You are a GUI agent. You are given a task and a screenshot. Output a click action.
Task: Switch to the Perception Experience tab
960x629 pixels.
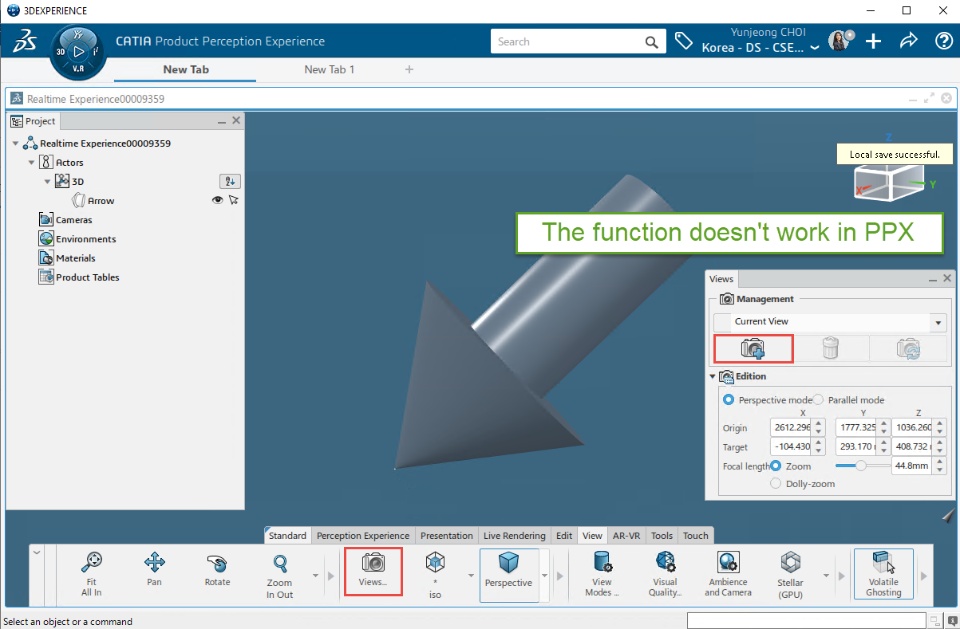(363, 535)
